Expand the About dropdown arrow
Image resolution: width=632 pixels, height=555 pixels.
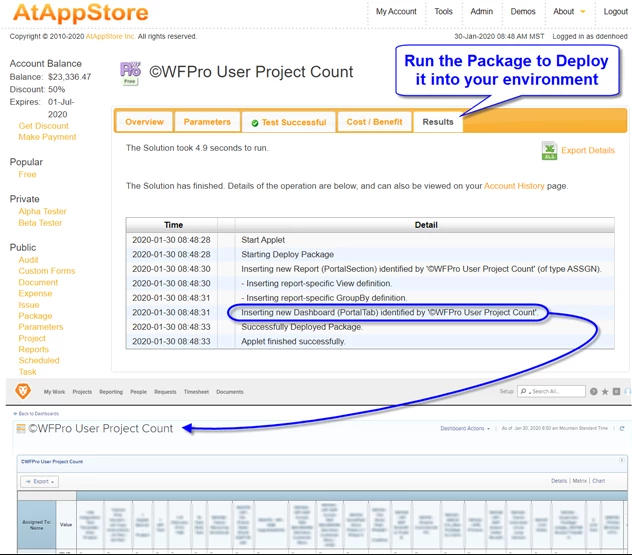click(582, 12)
